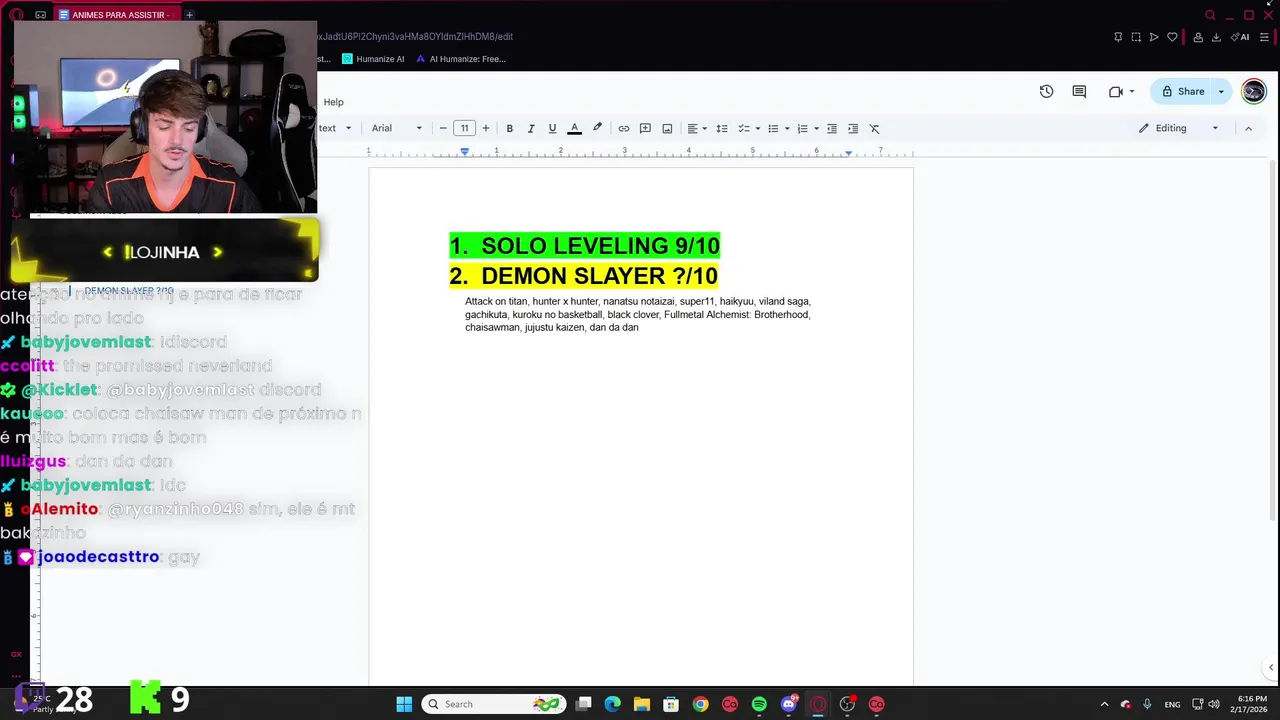Increase the paragraph indent

[853, 128]
